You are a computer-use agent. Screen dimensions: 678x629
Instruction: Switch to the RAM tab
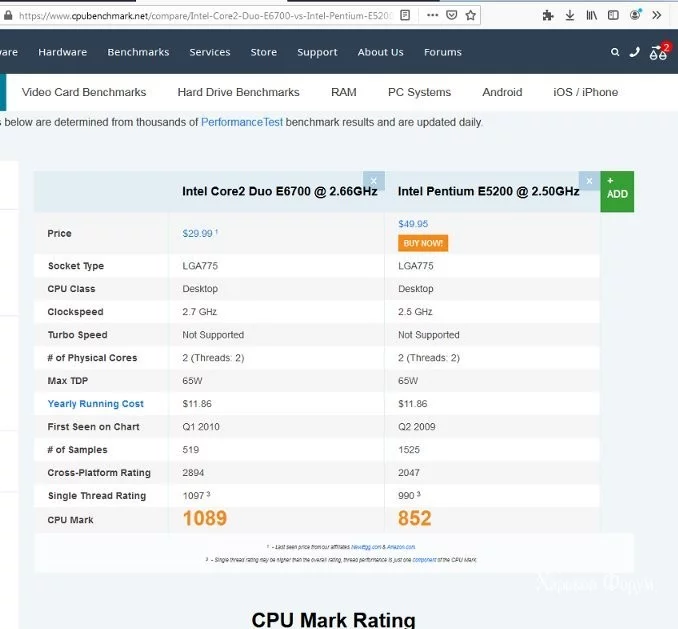pyautogui.click(x=344, y=92)
